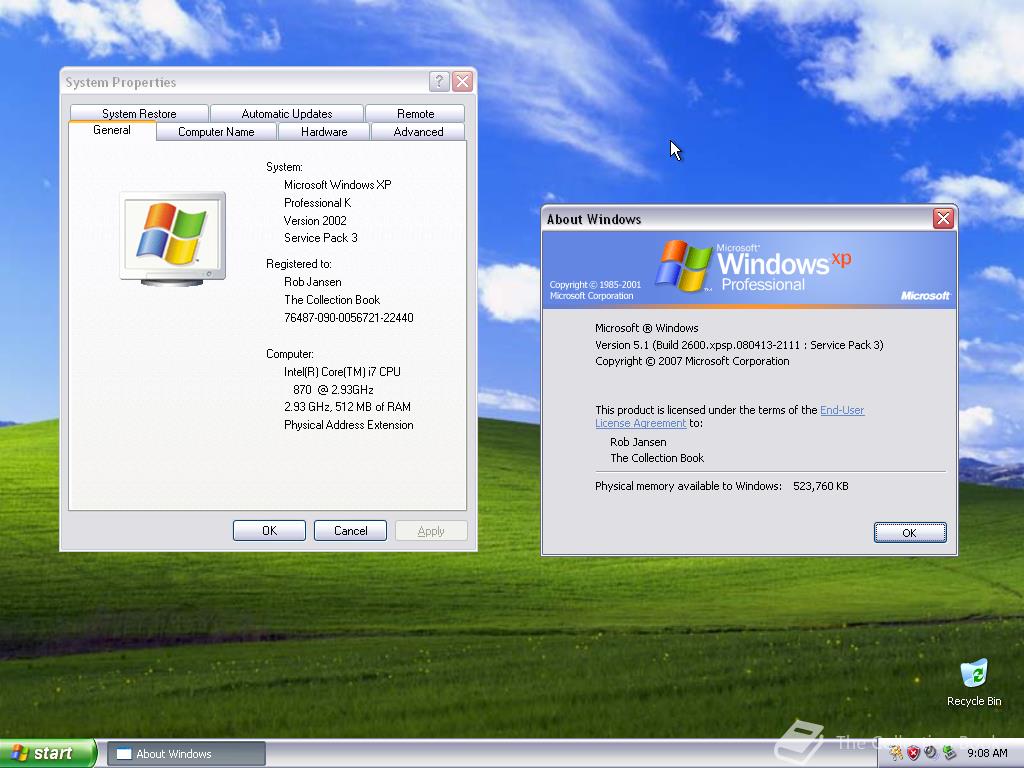This screenshot has width=1024, height=768.
Task: Close the System Properties window
Action: click(462, 82)
